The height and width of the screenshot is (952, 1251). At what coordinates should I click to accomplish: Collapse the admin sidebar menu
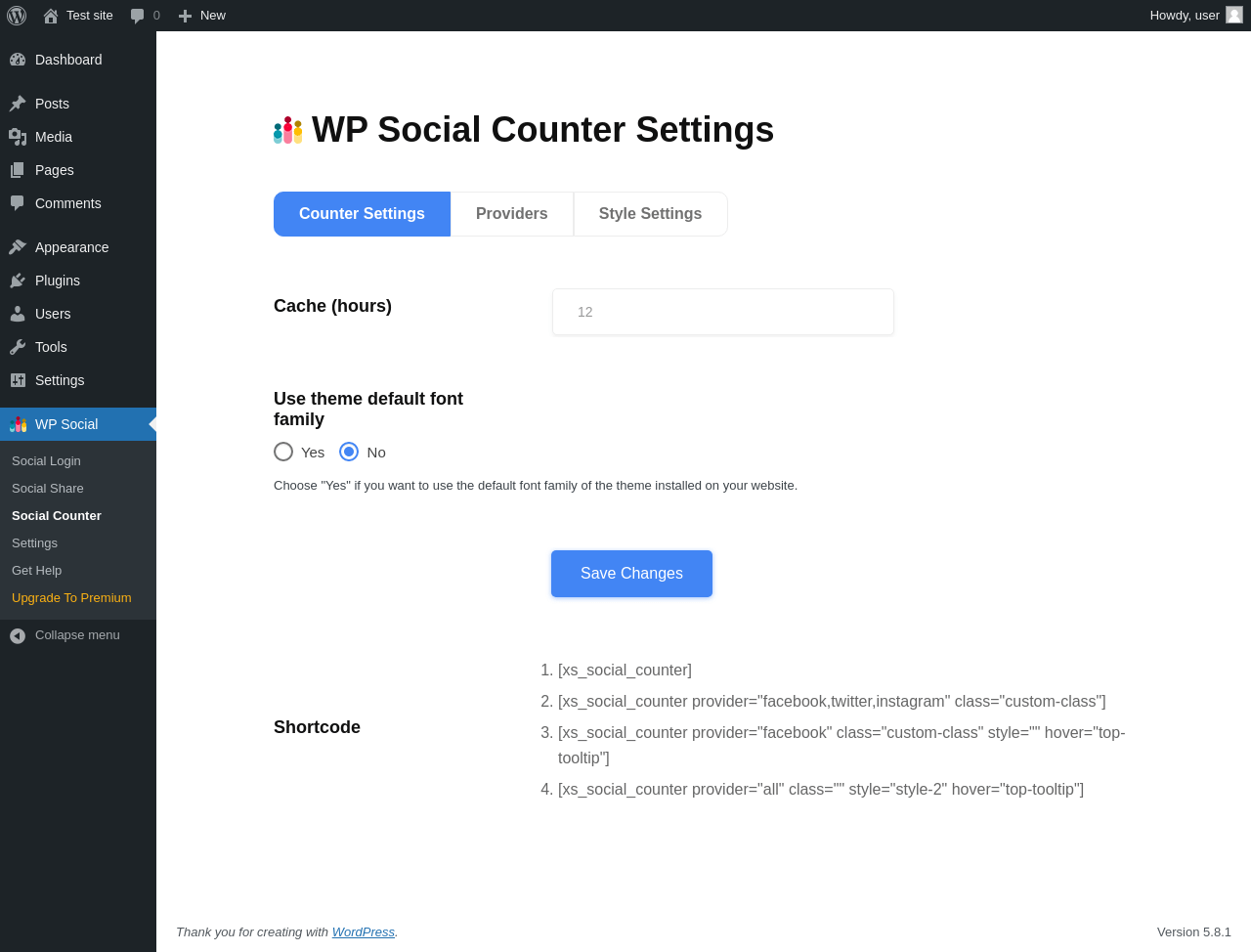66,635
